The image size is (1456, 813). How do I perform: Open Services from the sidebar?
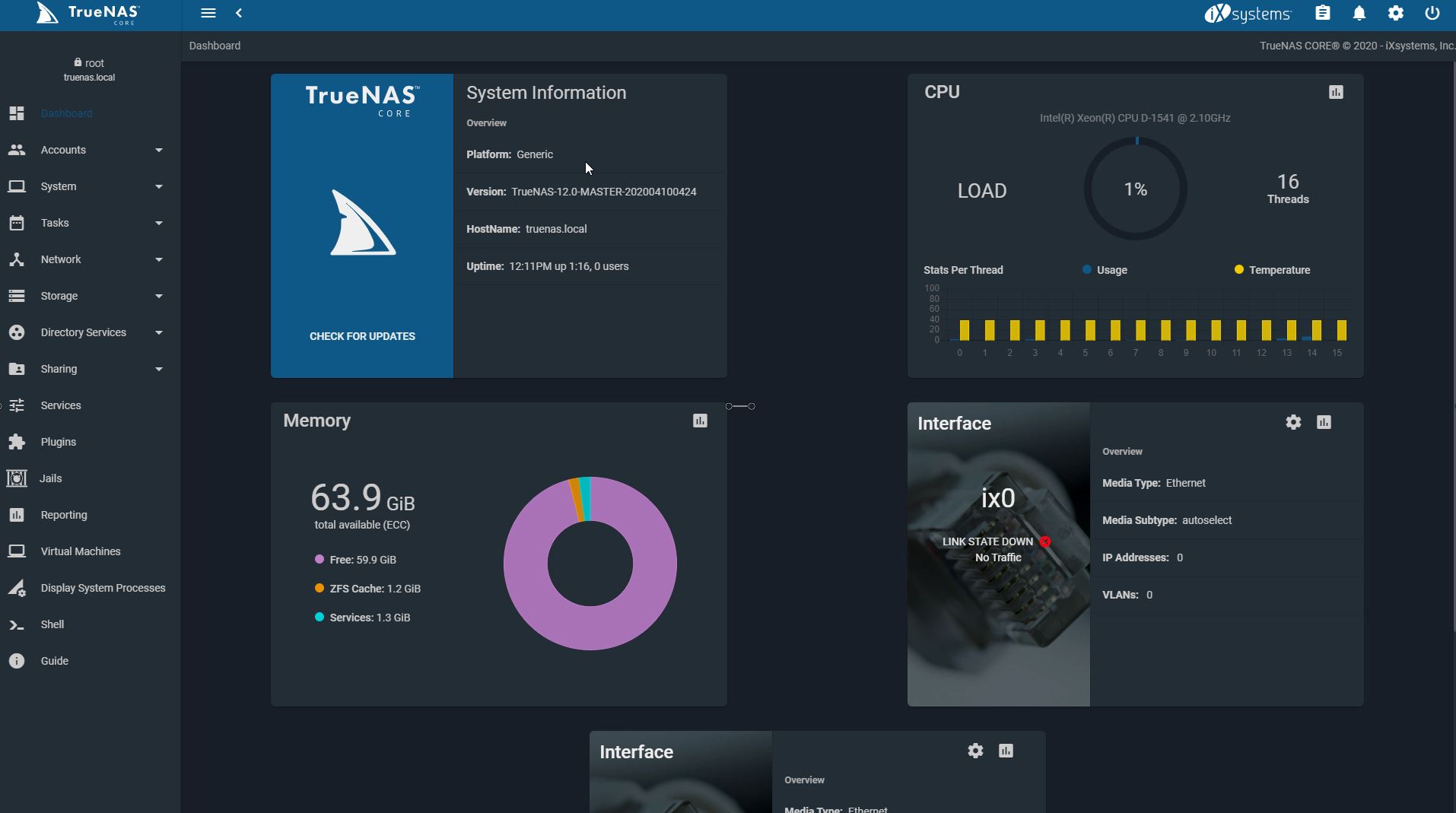[61, 405]
